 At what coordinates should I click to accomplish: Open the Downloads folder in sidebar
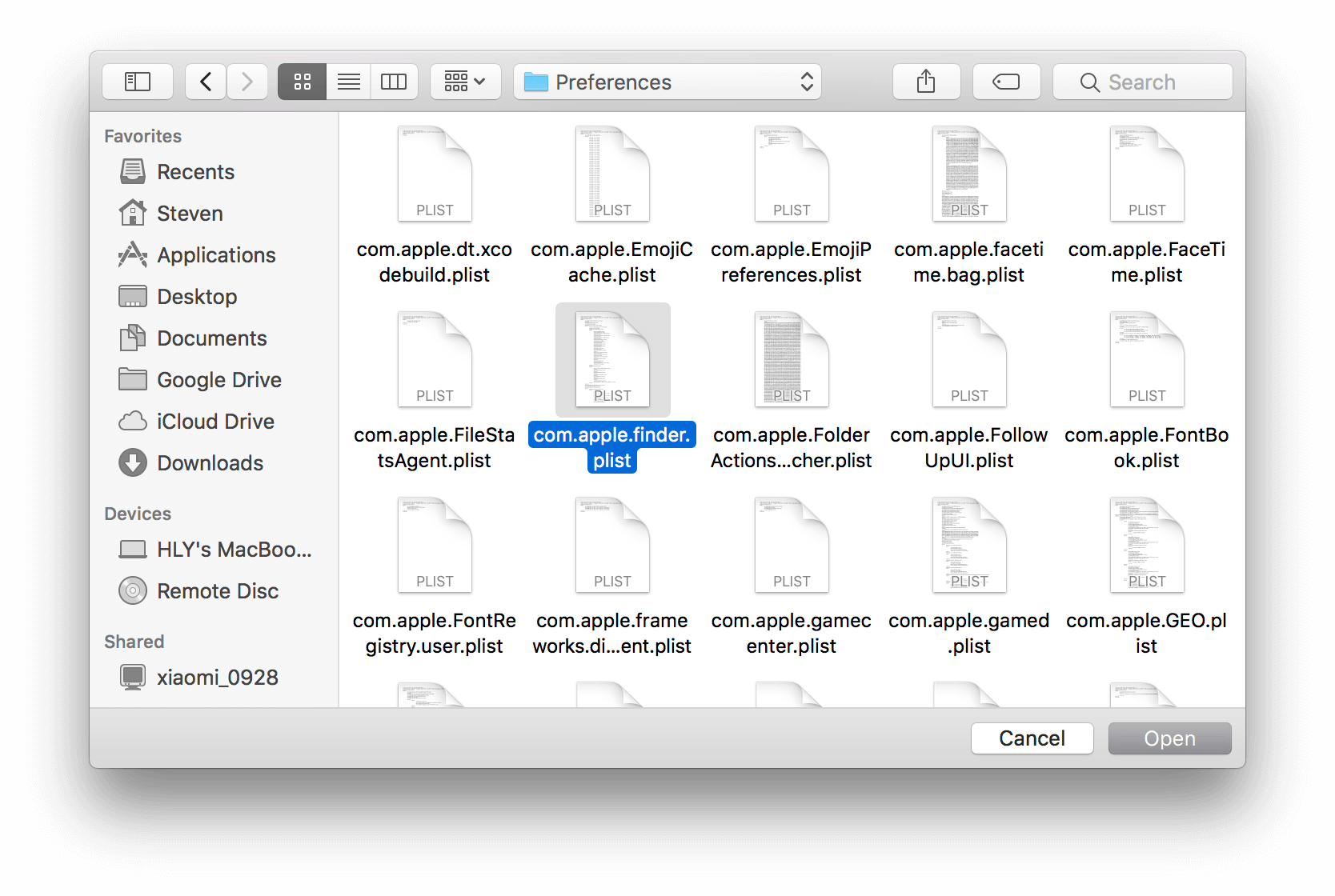point(210,463)
